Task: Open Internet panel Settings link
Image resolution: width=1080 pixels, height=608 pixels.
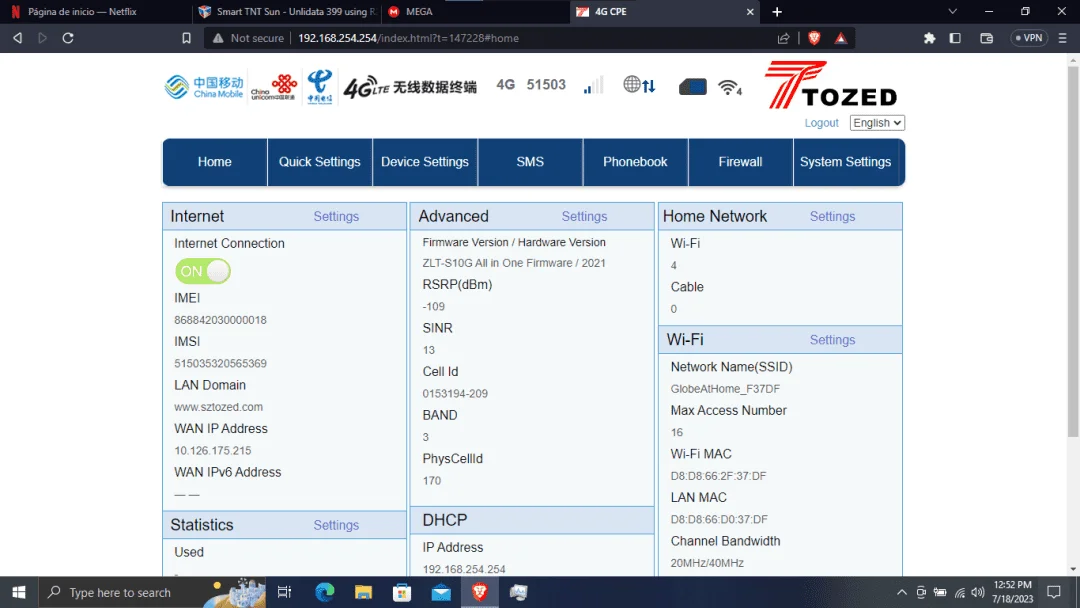Action: [x=336, y=216]
